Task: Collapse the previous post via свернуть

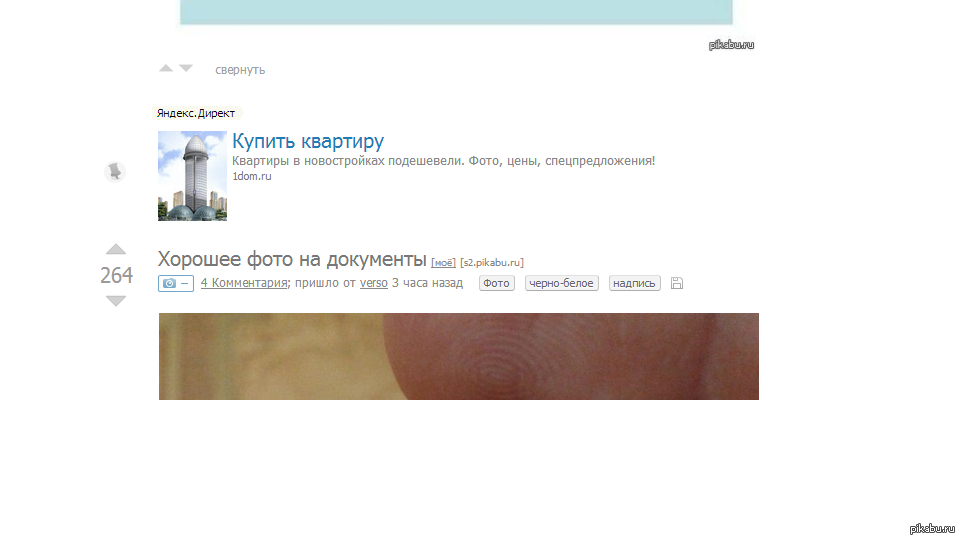Action: (240, 70)
